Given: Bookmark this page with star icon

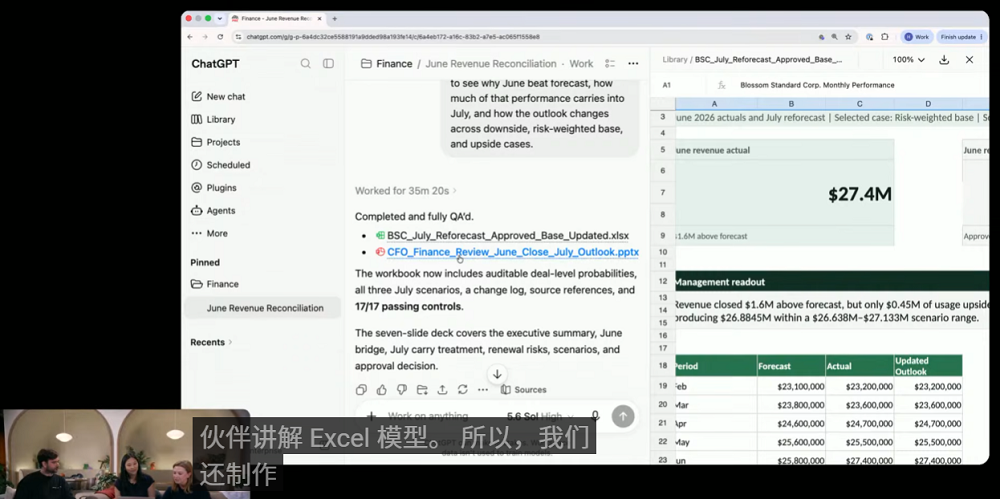Looking at the screenshot, I should pos(848,37).
